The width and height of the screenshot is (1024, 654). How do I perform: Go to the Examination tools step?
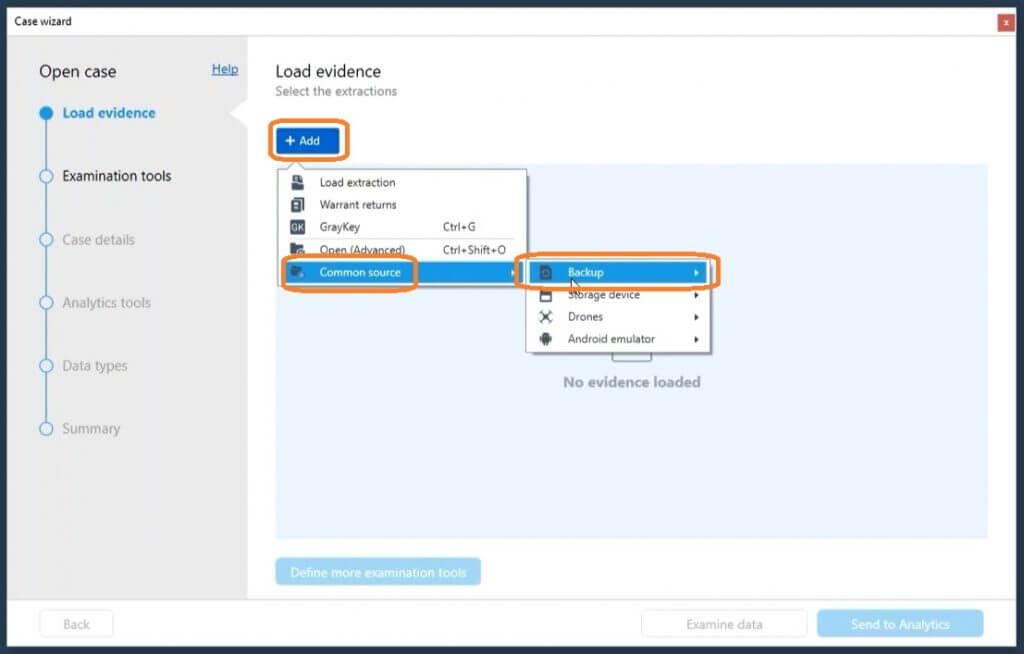(x=116, y=176)
